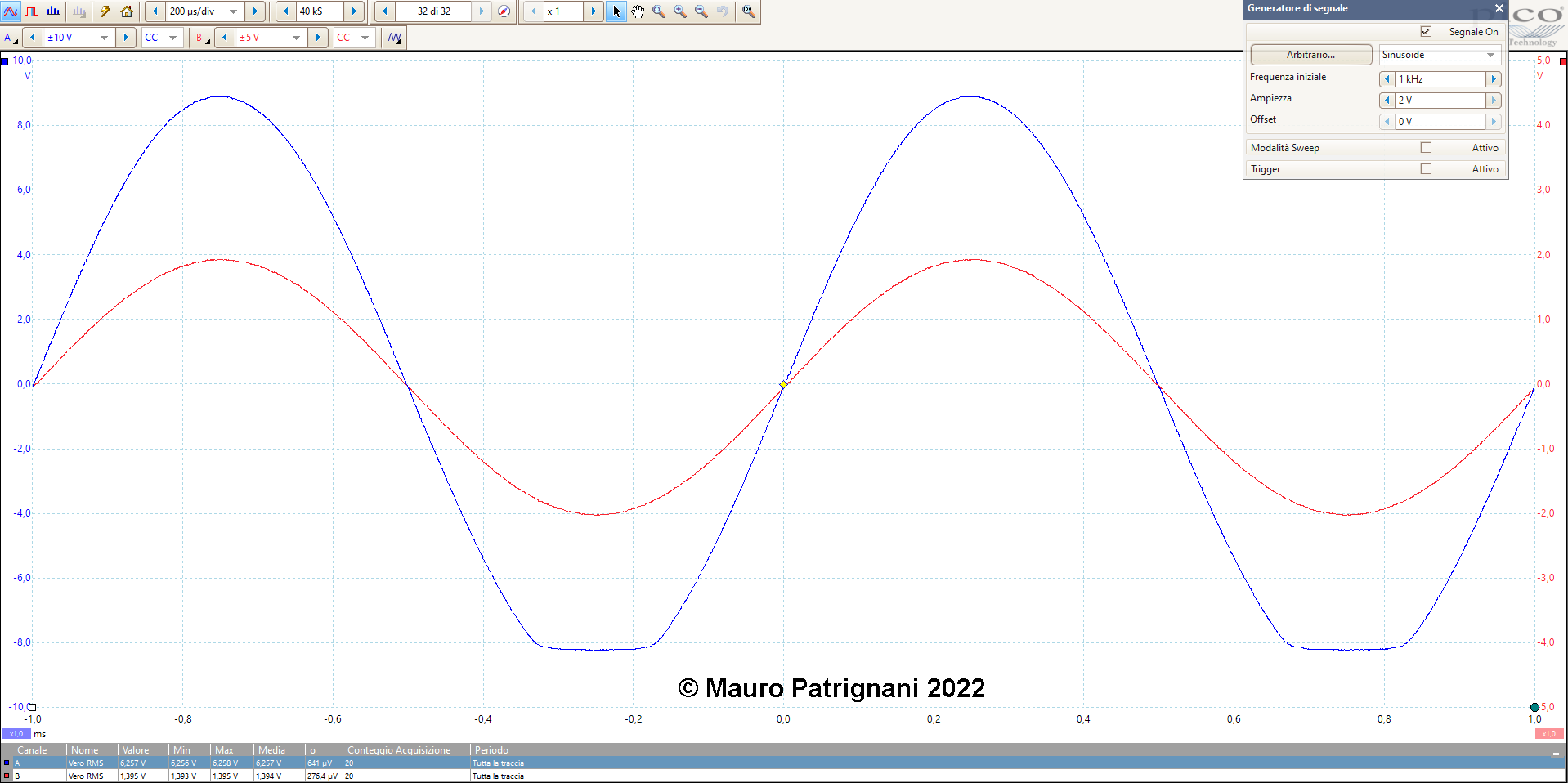
Task: Click the x1,0 right red zoom indicator
Action: tap(1549, 734)
